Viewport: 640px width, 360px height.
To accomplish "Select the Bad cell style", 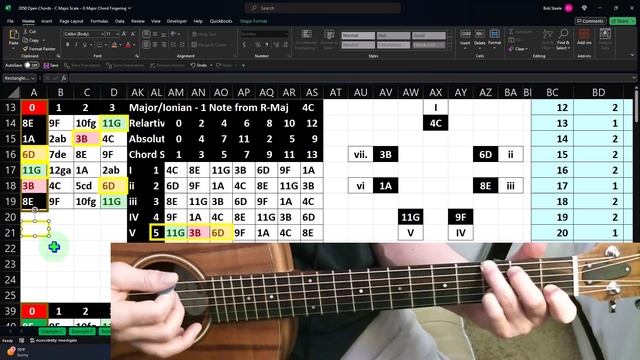I will click(x=393, y=36).
